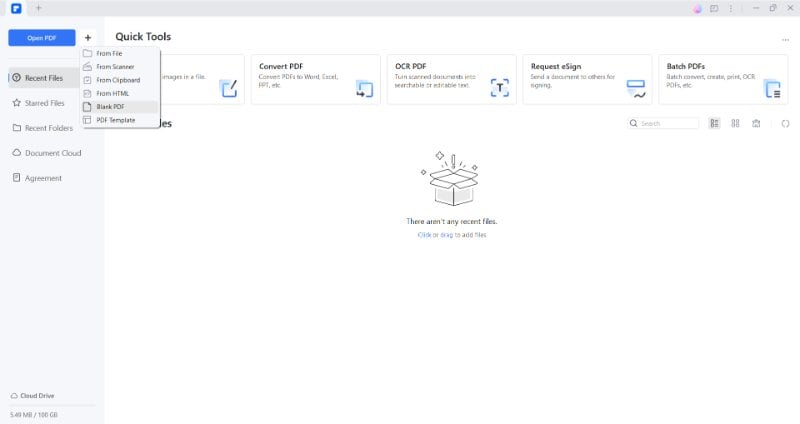800x424 pixels.
Task: Choose PDF Template menu entry
Action: tap(120, 120)
